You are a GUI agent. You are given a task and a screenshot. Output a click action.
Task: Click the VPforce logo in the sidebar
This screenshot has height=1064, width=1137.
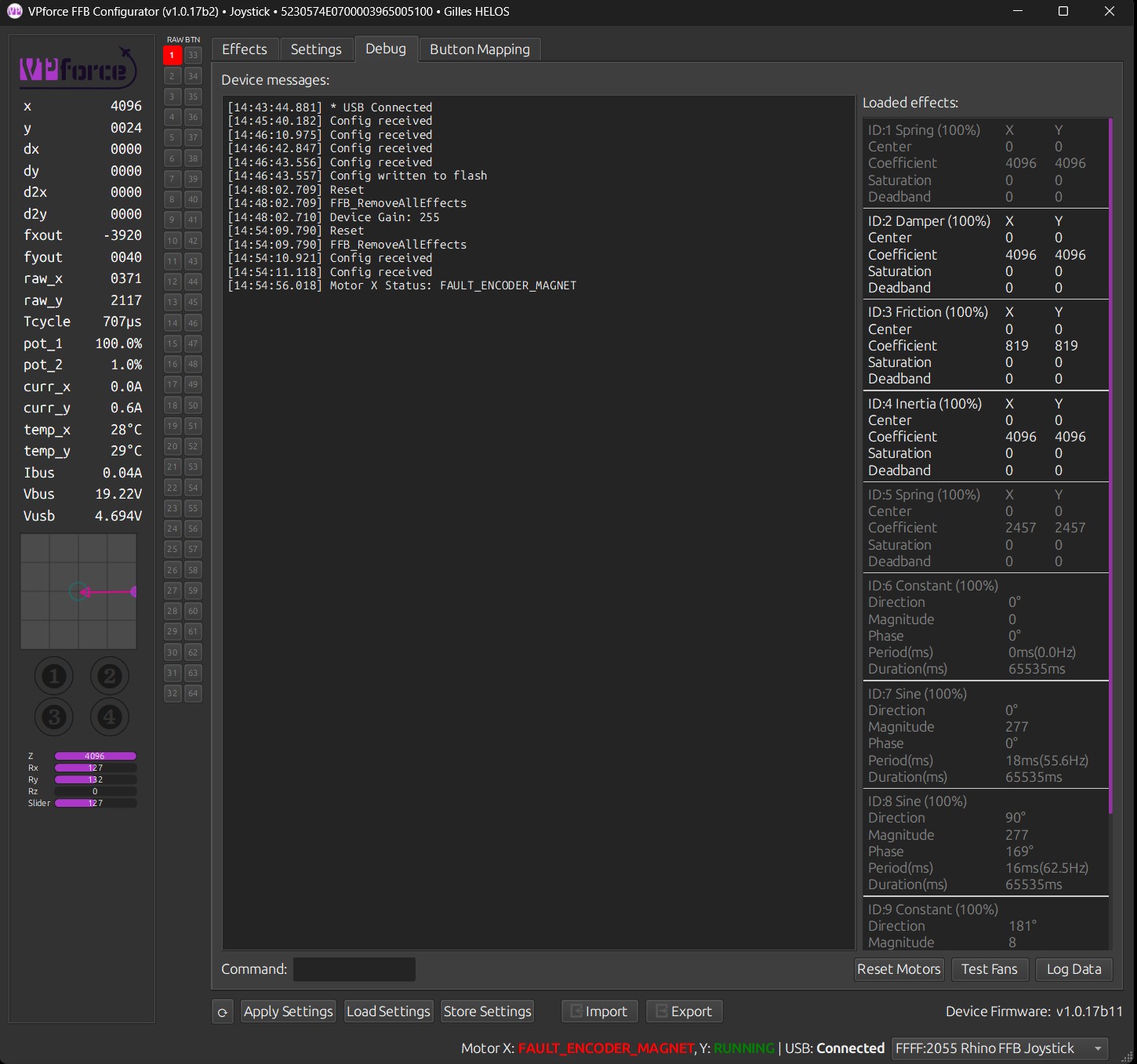78,69
